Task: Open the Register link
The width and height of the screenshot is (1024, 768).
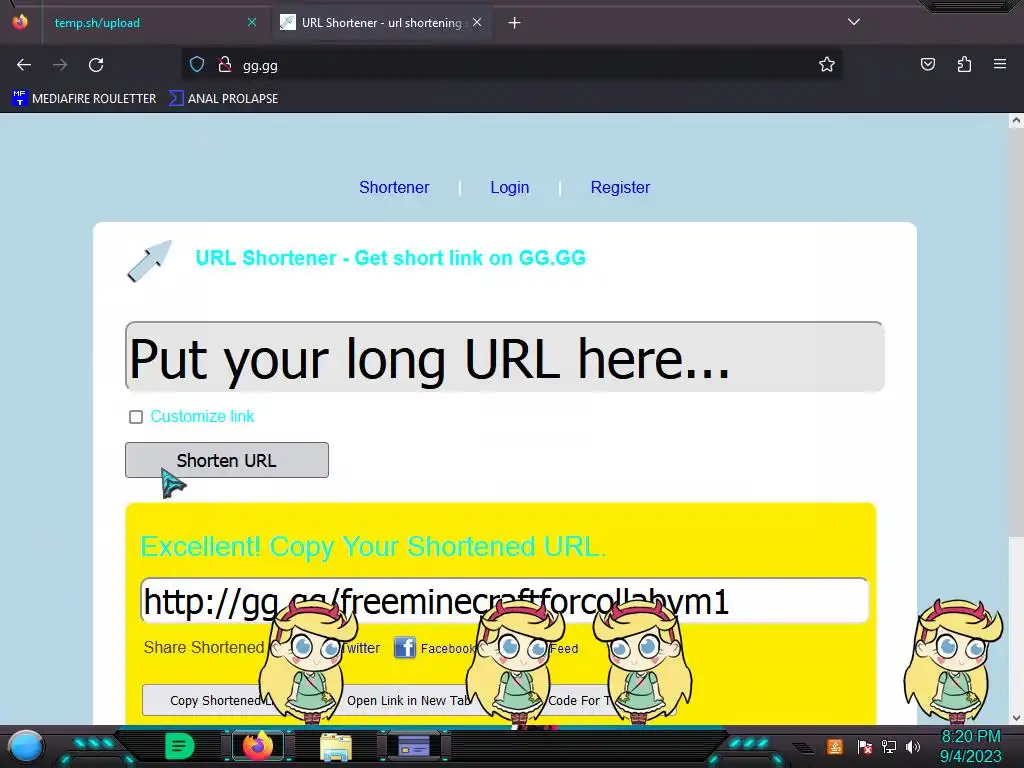Action: (620, 187)
